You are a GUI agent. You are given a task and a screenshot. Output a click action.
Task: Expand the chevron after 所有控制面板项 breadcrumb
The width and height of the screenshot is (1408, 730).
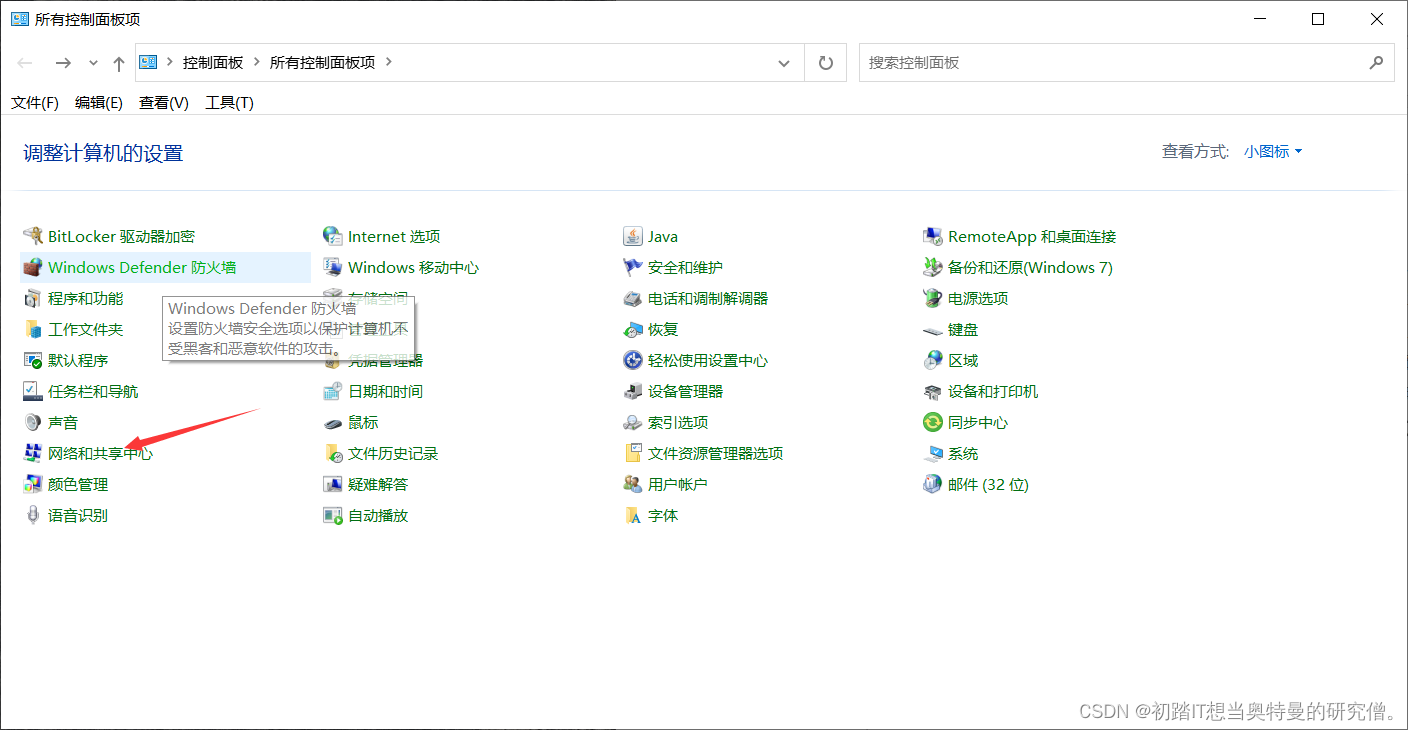389,62
